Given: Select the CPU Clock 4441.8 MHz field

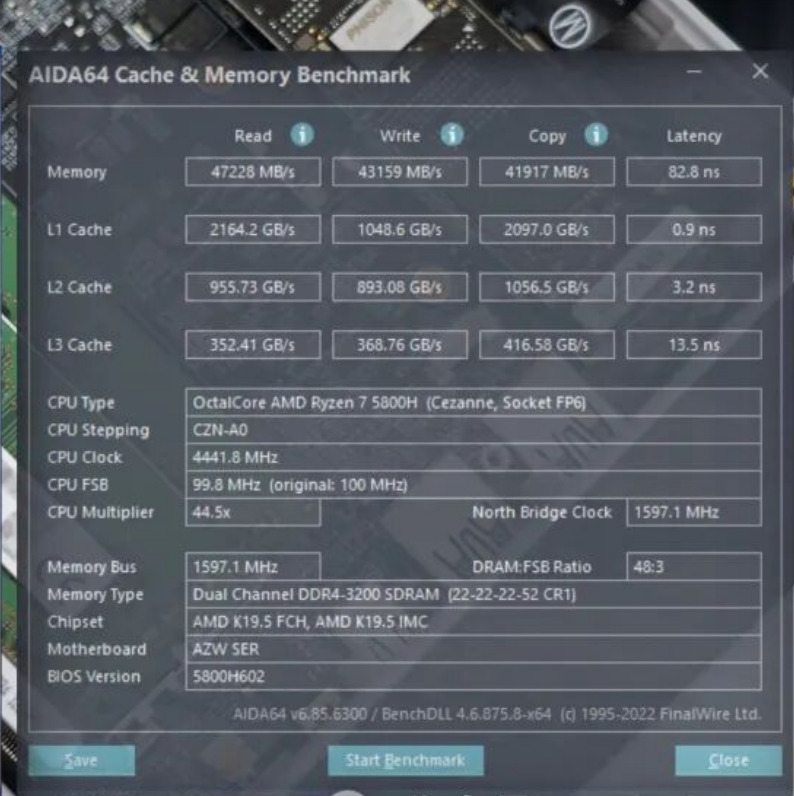Looking at the screenshot, I should click(473, 458).
